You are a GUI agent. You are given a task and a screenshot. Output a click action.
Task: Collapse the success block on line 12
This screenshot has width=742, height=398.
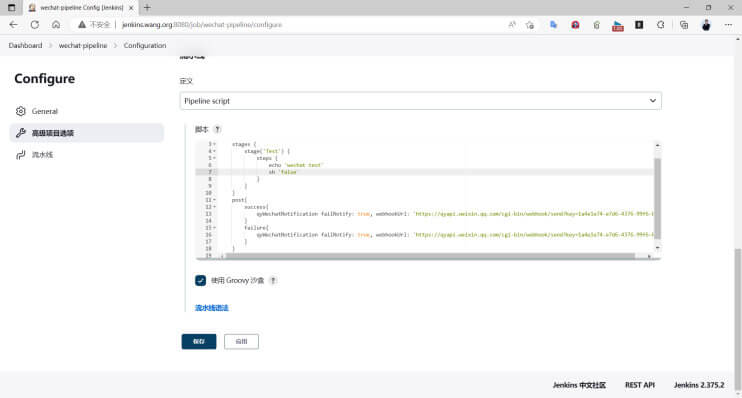pyautogui.click(x=214, y=207)
